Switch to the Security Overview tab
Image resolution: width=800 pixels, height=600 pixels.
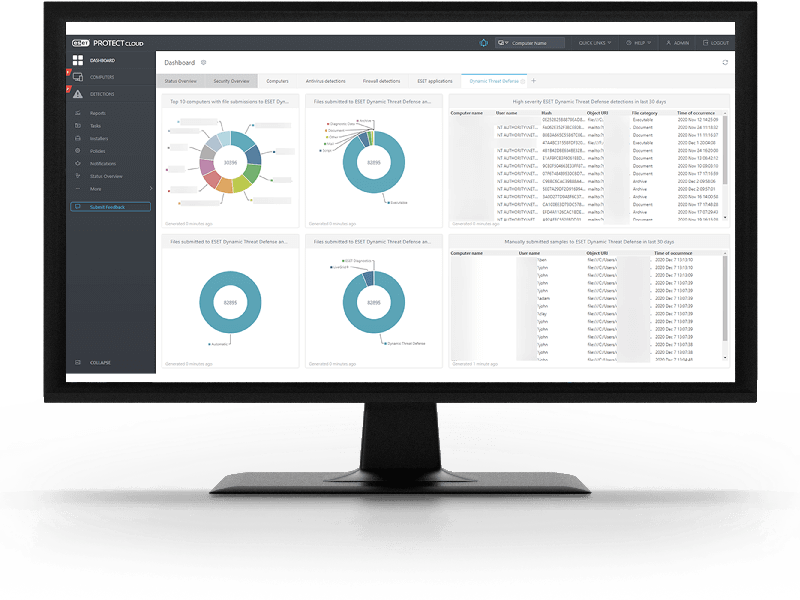231,80
